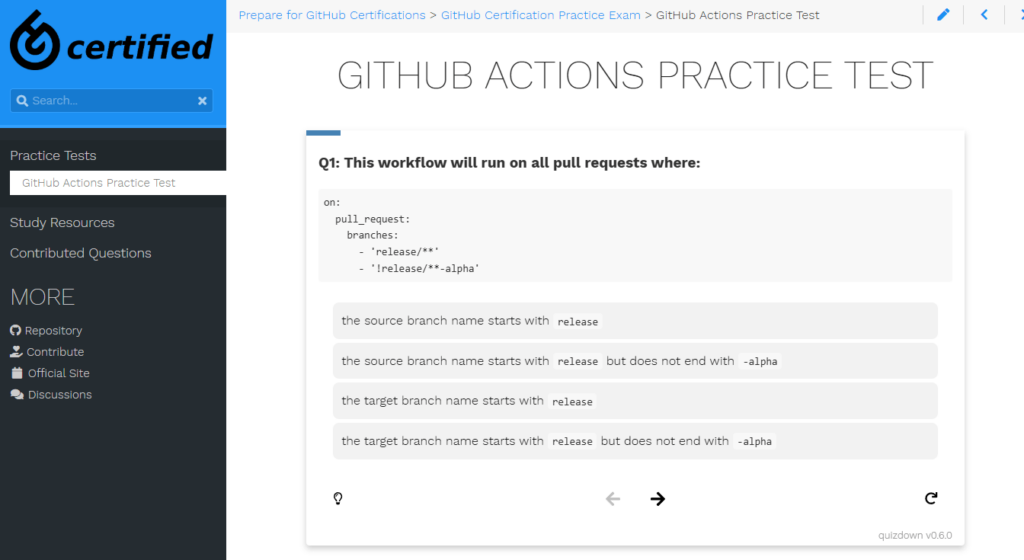The height and width of the screenshot is (560, 1024).
Task: Click the GITHUB ACTIONS PRACTICE TEST page title
Action: tap(635, 75)
